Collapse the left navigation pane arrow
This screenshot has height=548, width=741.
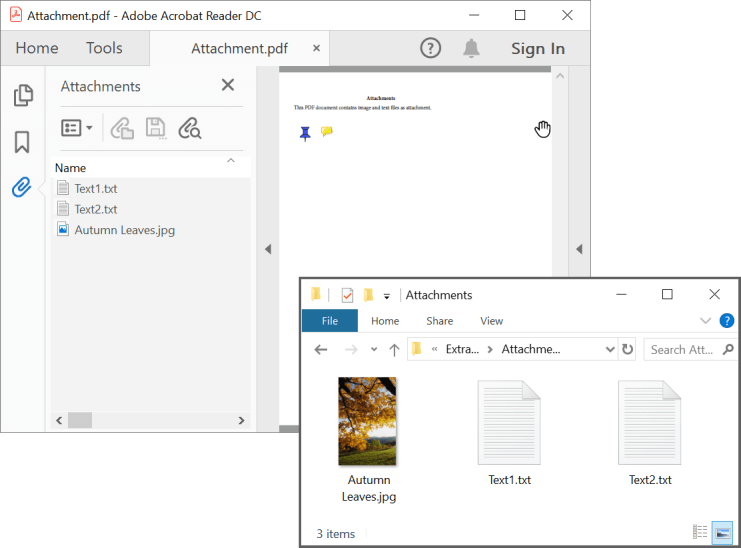(x=268, y=249)
